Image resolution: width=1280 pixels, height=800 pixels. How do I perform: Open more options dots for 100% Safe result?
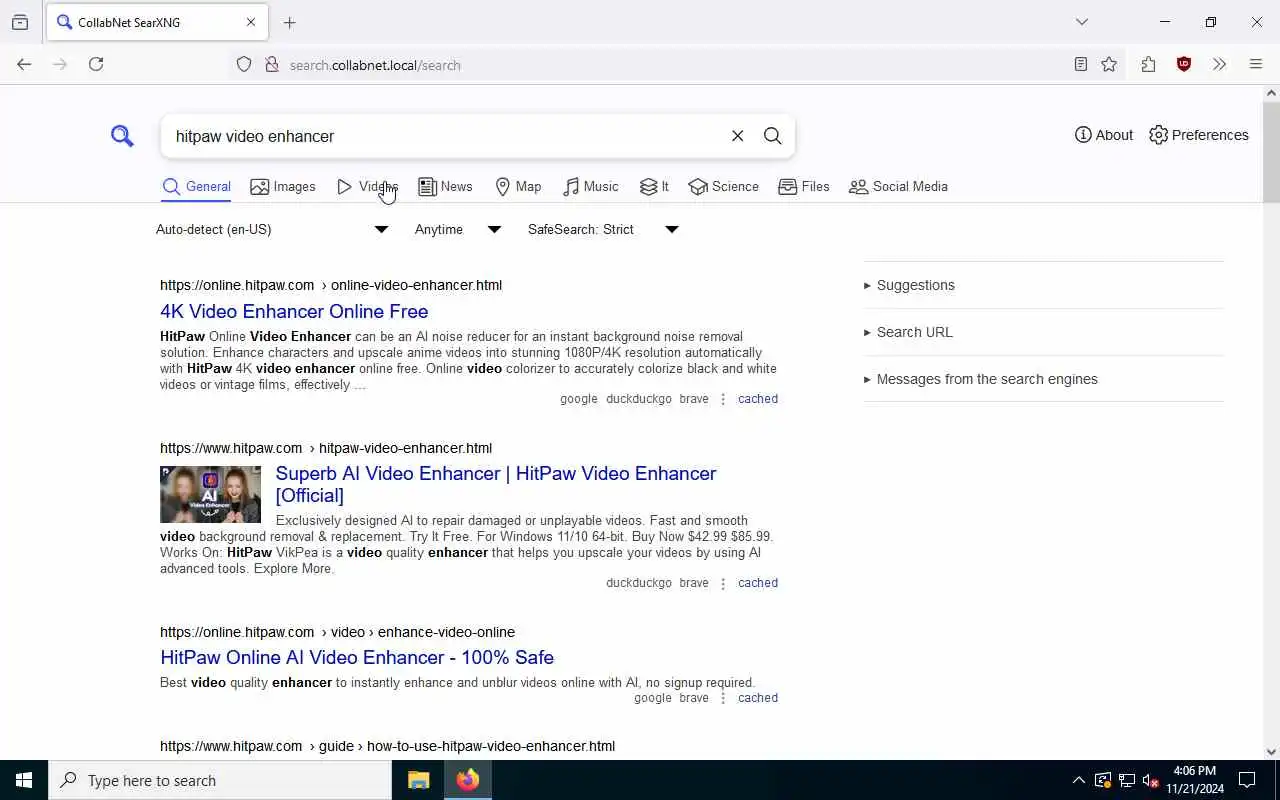tap(723, 698)
